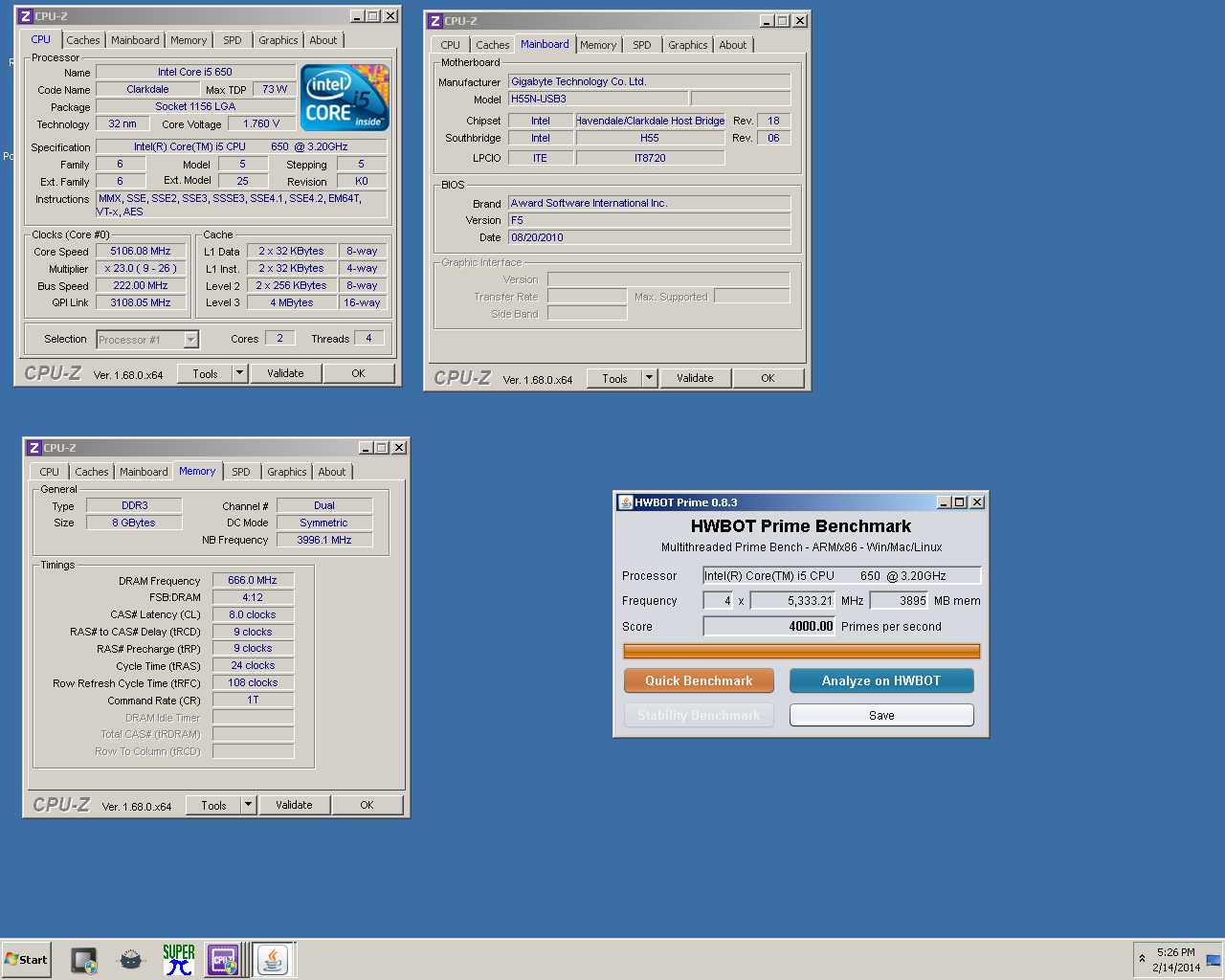Open the Start menu
Viewport: 1225px width, 980px height.
coord(26,959)
